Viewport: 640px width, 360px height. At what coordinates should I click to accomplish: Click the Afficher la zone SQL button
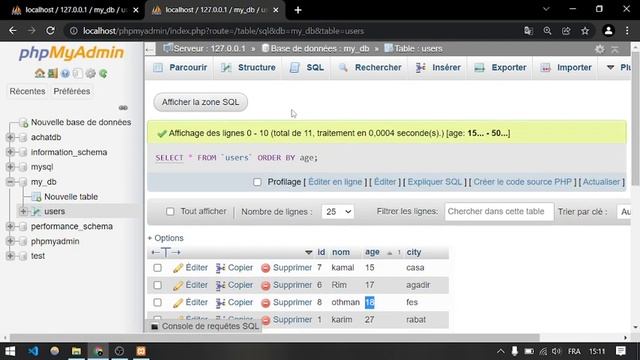click(200, 102)
